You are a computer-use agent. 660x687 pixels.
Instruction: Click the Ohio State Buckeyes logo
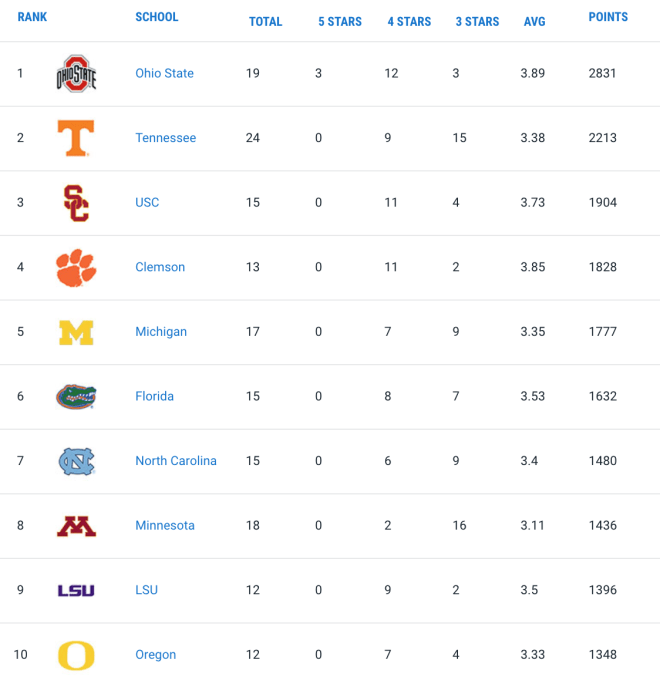coord(76,74)
